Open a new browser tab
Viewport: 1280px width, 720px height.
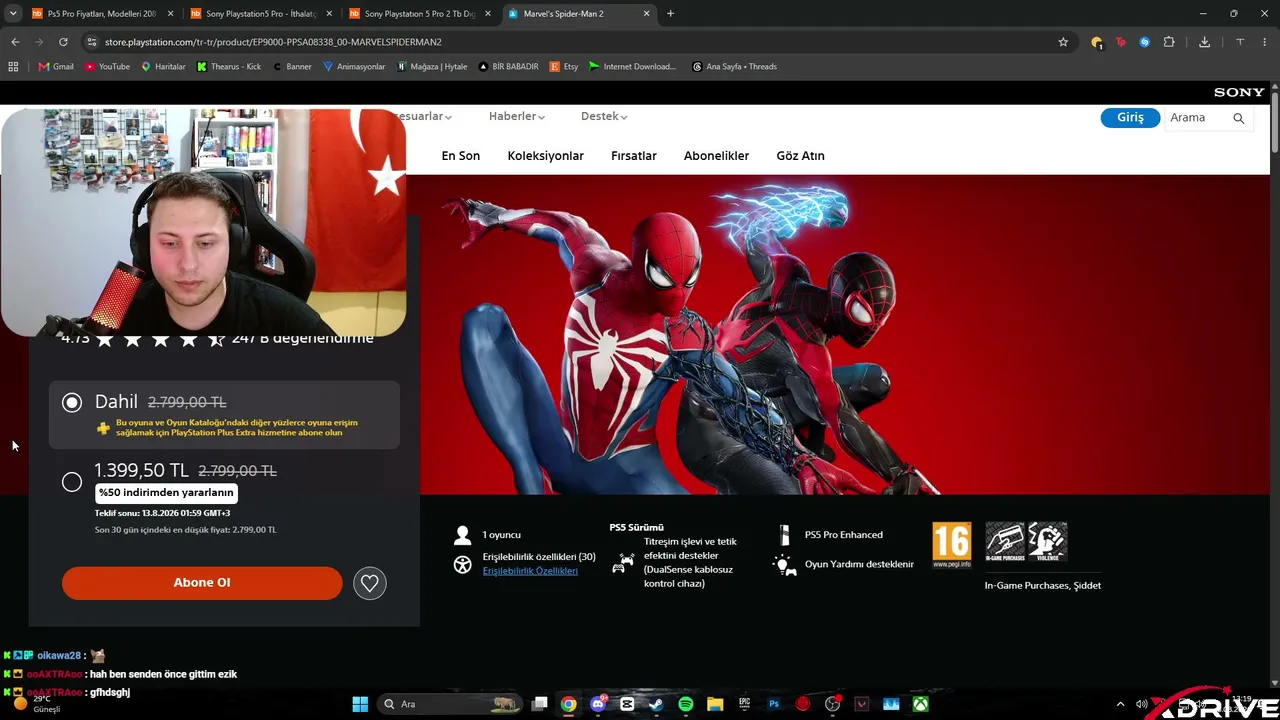670,14
